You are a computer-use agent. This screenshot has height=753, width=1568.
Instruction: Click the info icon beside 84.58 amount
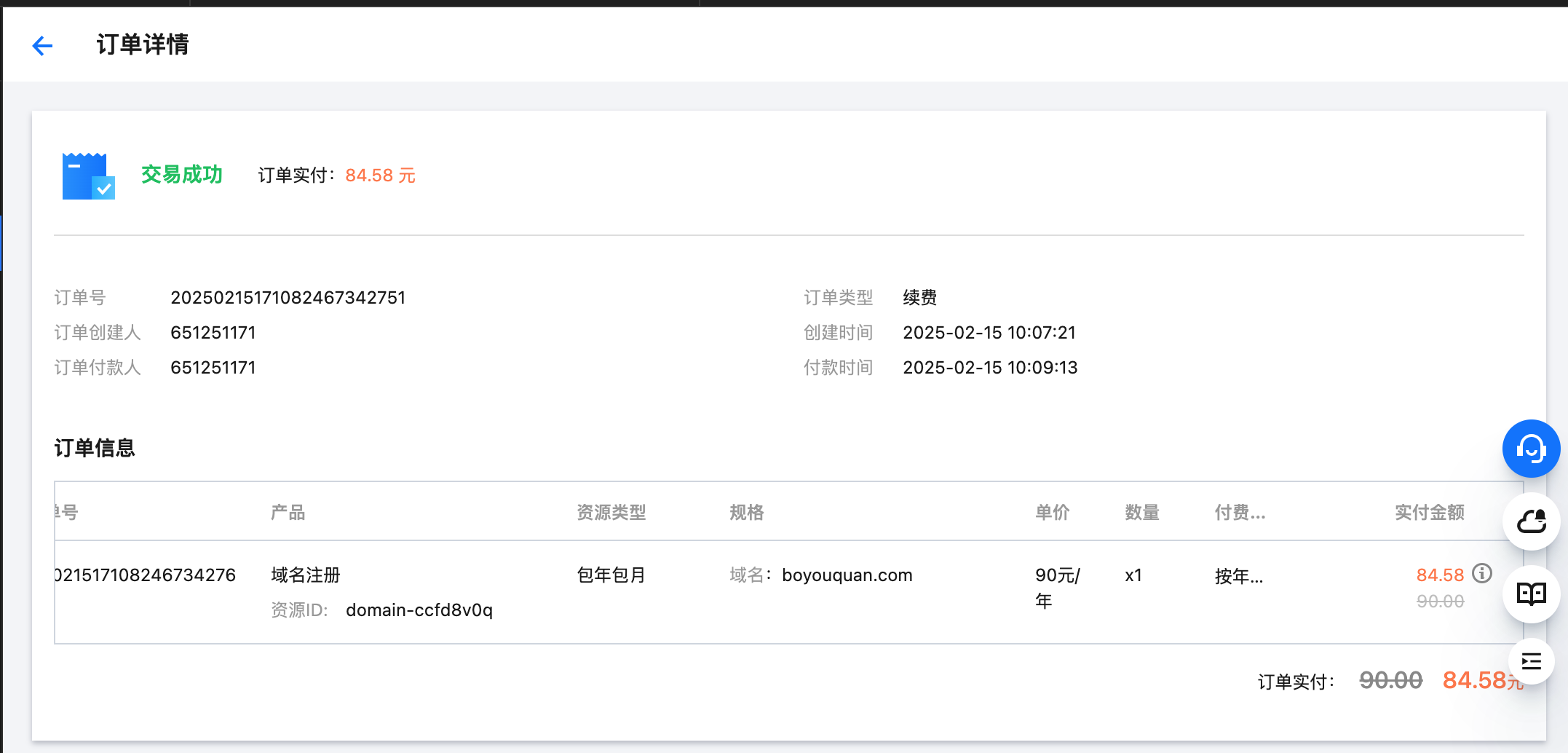click(1482, 574)
